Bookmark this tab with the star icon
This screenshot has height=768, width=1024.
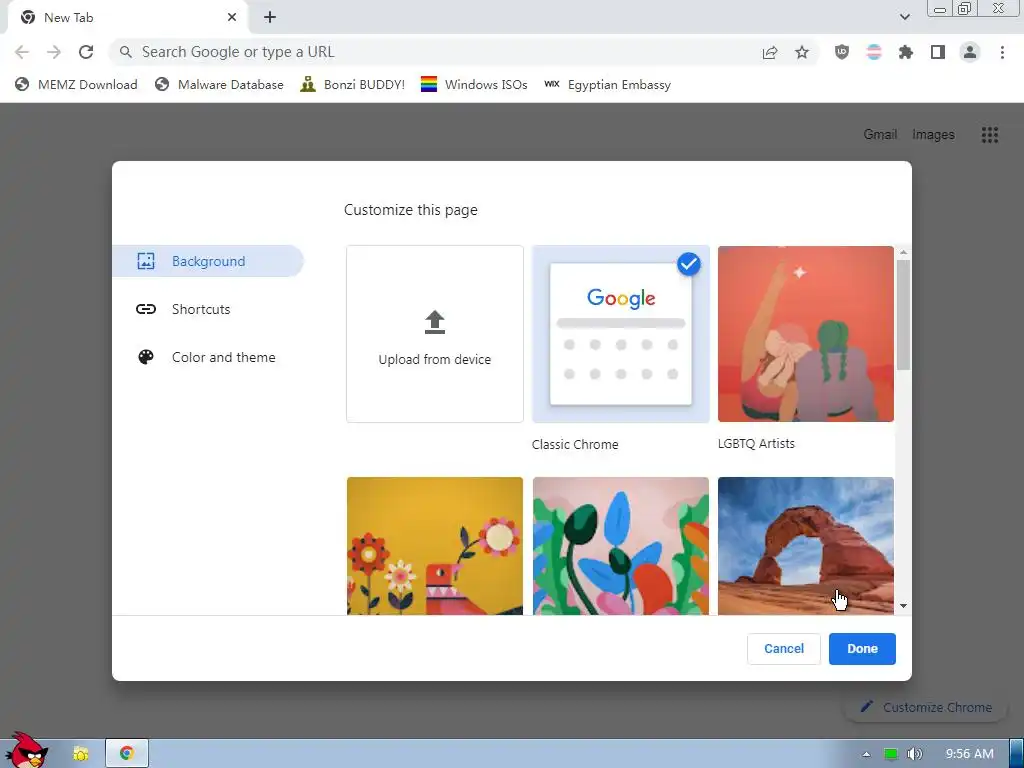[802, 52]
